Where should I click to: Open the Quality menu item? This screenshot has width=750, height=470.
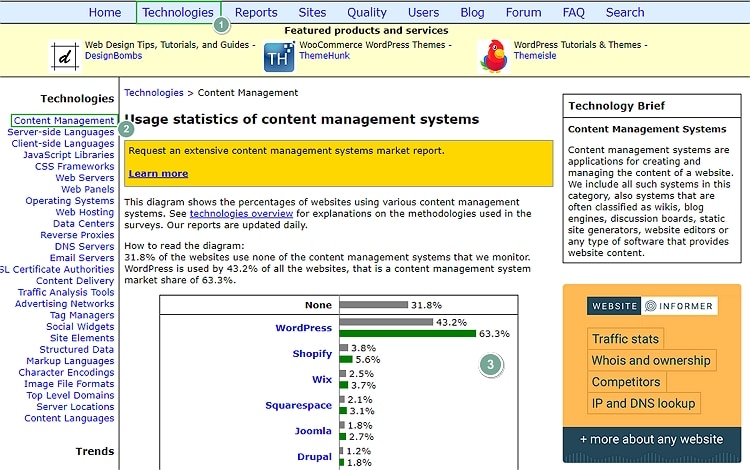367,12
